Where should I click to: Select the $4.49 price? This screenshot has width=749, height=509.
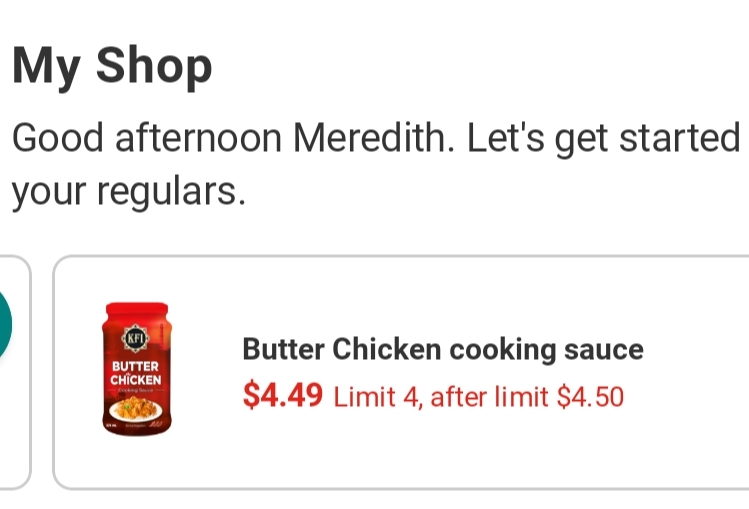click(283, 396)
